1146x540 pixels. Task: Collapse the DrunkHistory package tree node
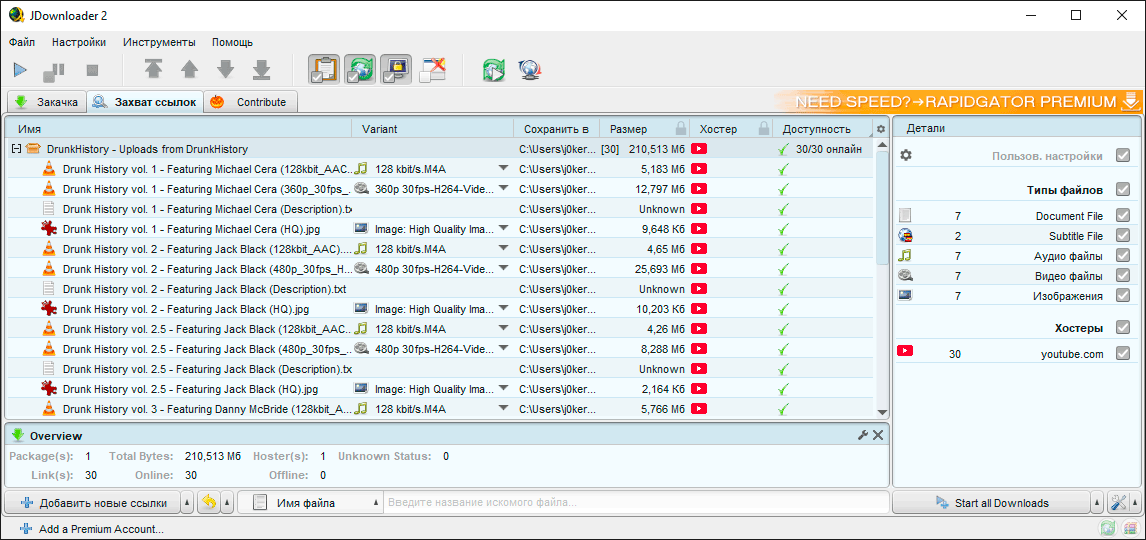[15, 149]
